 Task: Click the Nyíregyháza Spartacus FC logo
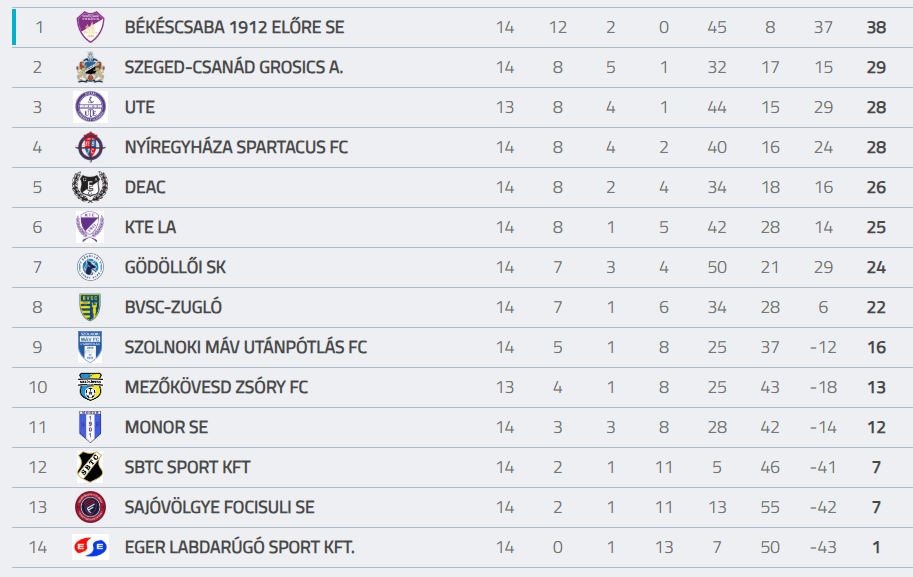[x=90, y=147]
